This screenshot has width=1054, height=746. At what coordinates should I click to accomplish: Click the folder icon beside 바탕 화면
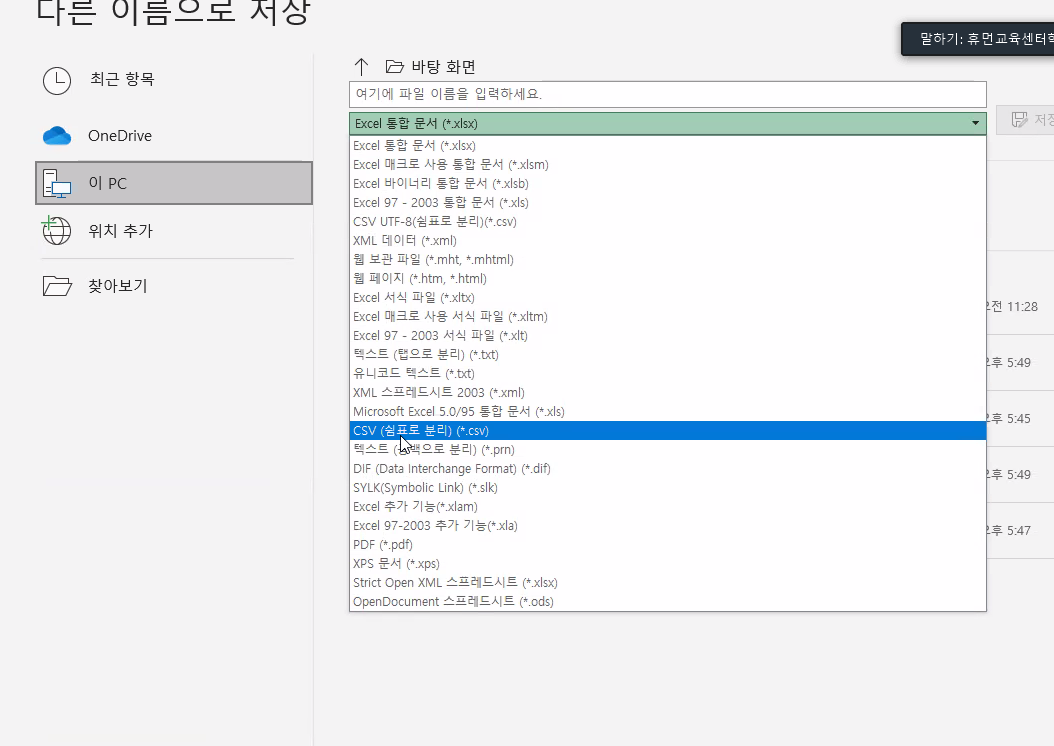click(395, 67)
